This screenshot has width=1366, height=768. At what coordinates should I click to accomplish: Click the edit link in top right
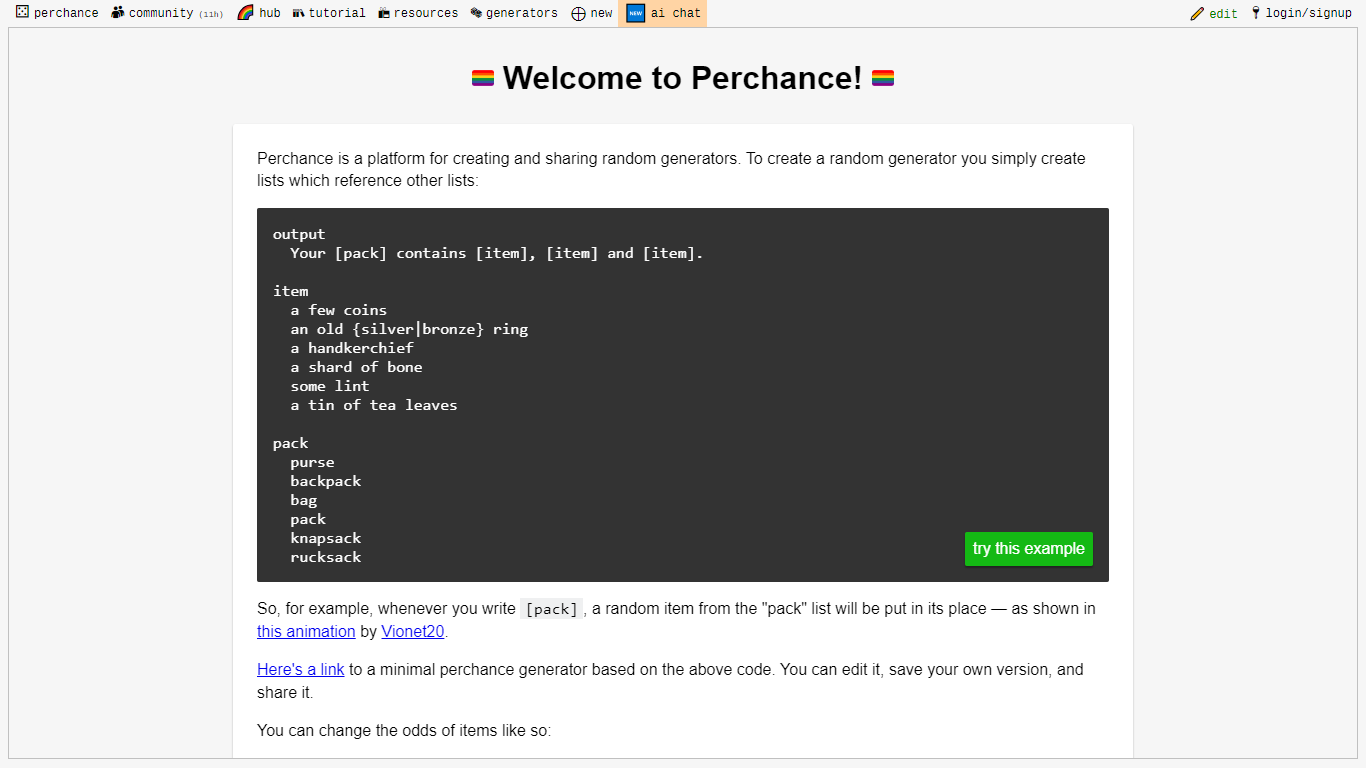pyautogui.click(x=1214, y=13)
